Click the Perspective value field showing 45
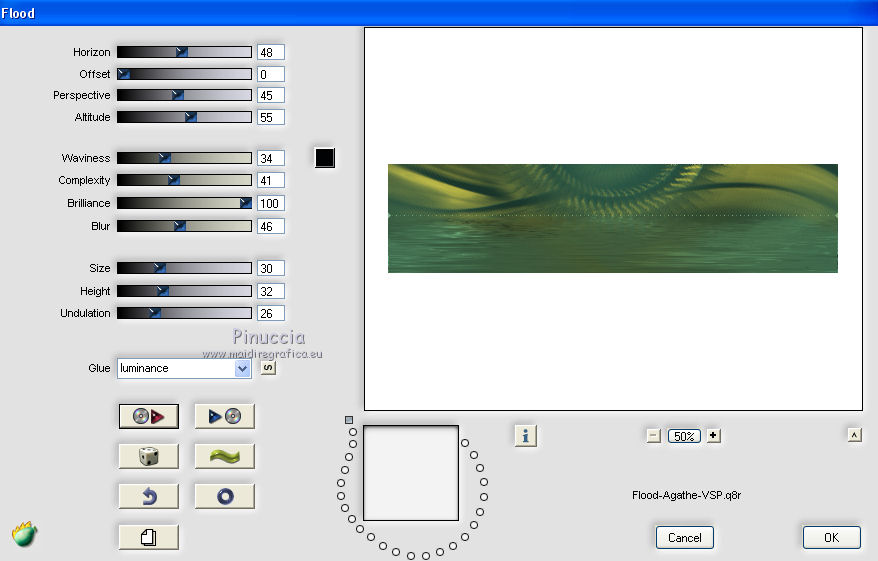 coord(270,95)
